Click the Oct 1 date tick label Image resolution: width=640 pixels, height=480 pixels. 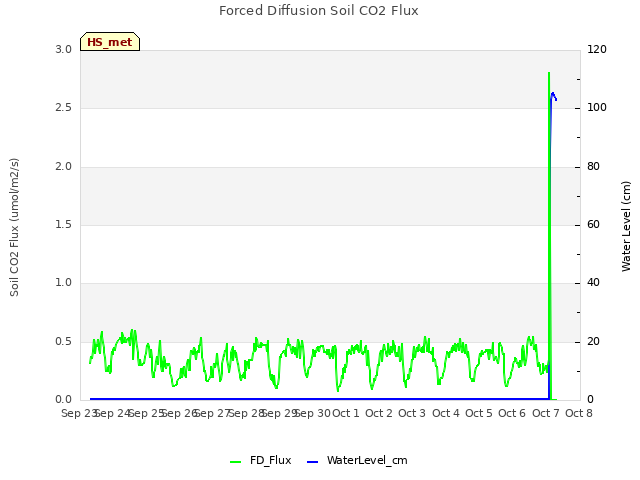(x=346, y=413)
